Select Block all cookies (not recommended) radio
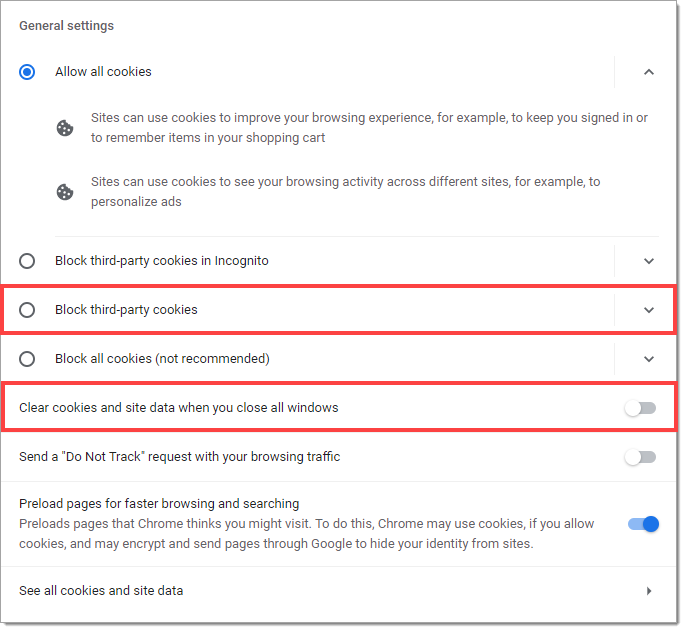Image resolution: width=684 pixels, height=630 pixels. (27, 359)
